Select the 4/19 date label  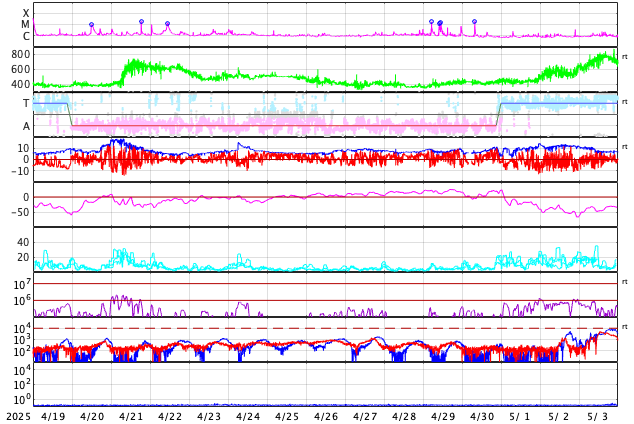53,417
